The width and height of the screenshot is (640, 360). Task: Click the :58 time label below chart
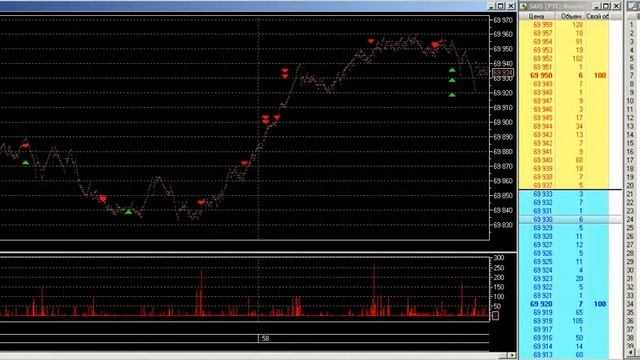point(264,338)
